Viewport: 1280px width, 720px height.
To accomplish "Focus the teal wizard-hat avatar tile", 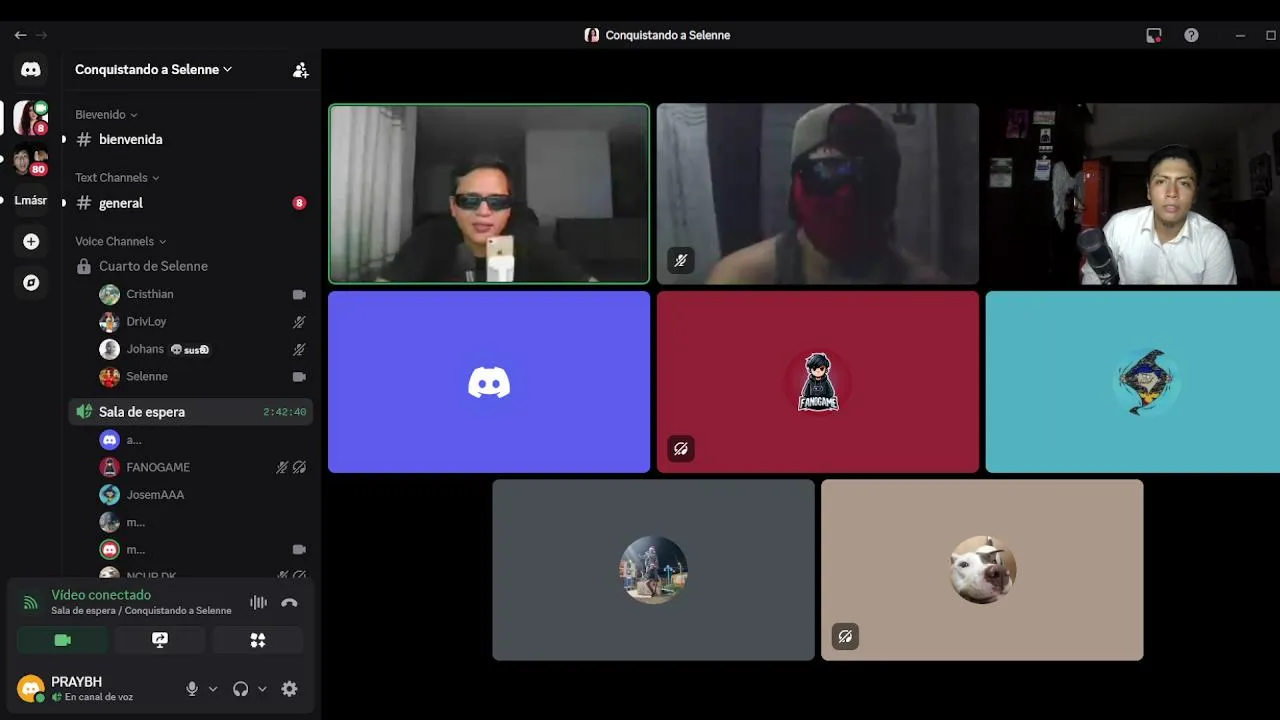I will (x=1133, y=382).
